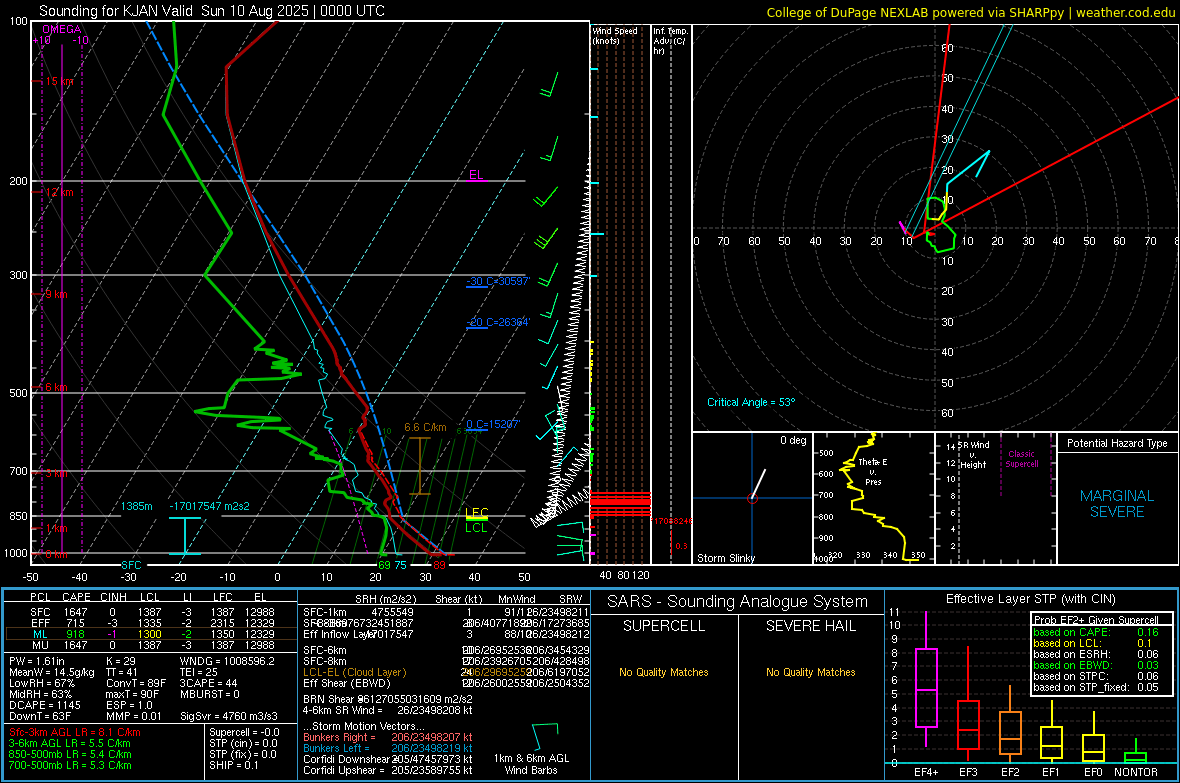Click the 'Theta-E v. Pres' plot label
Viewport: 1180px width, 783px height.
point(873,471)
